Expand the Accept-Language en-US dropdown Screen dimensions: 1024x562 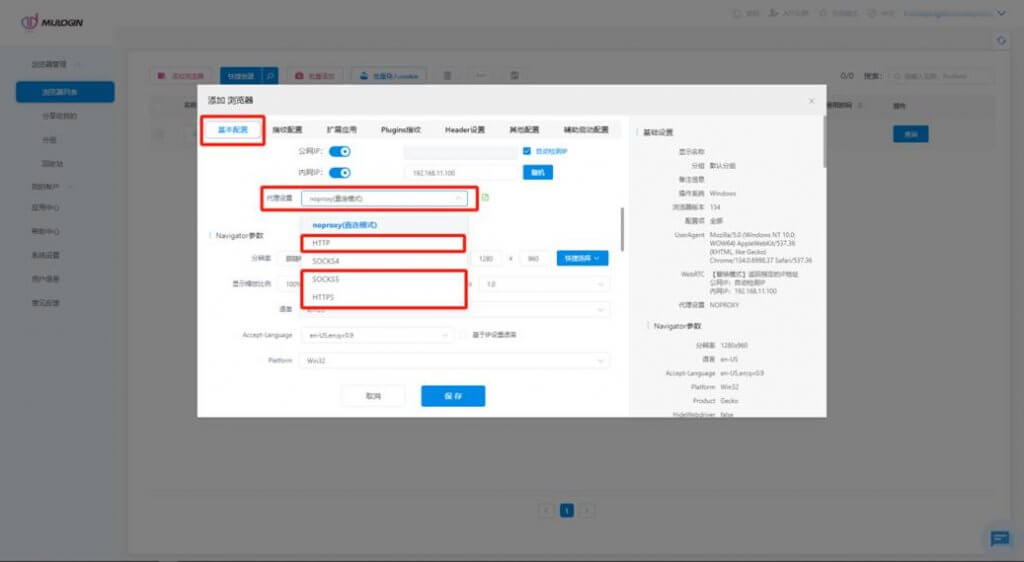375,335
